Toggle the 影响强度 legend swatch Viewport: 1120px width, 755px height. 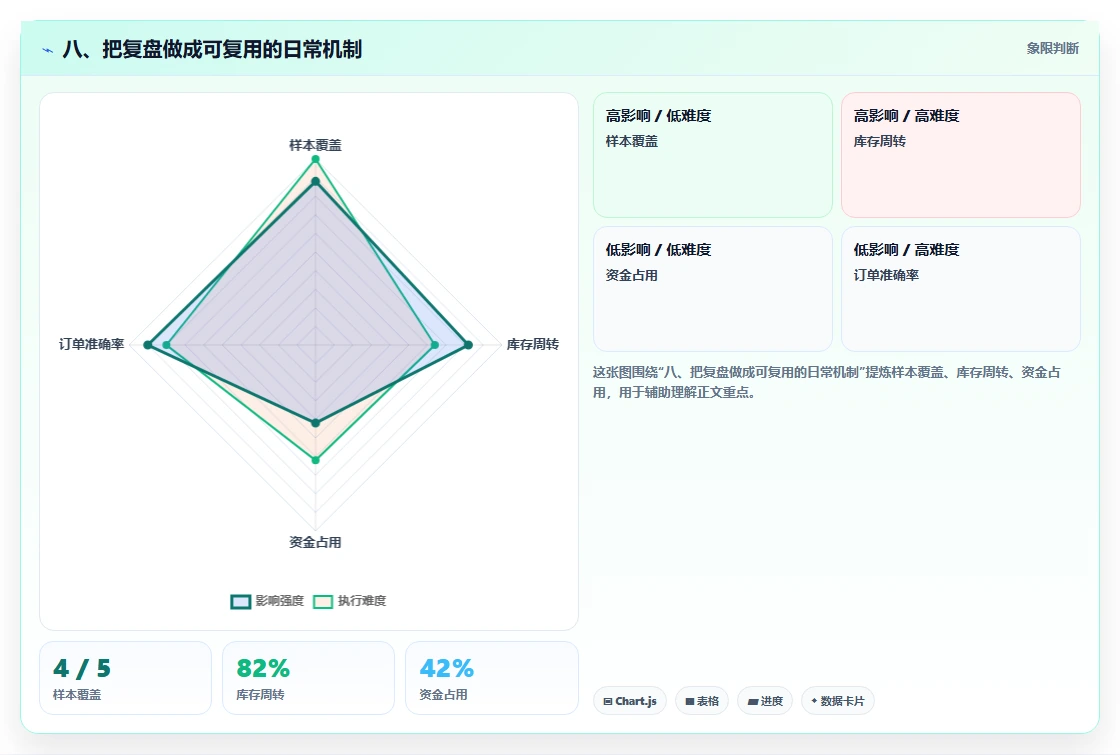241,601
